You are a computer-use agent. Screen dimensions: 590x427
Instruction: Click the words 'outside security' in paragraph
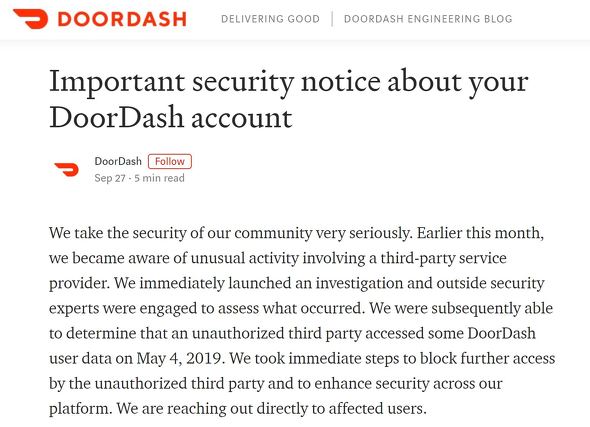(x=490, y=283)
